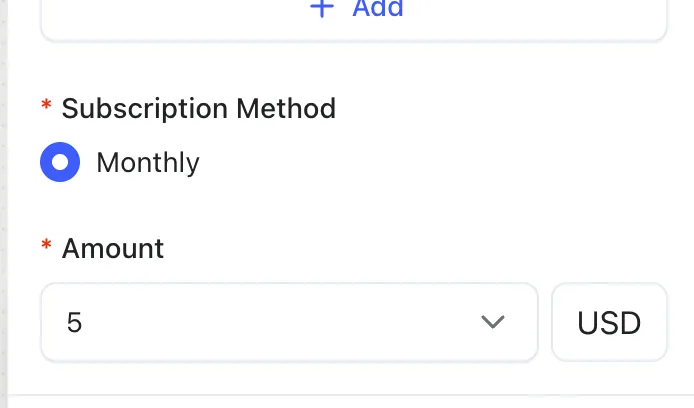Screen dimensions: 694x408
Task: Click the blue dot of the Monthly radio
Action: coord(60,162)
